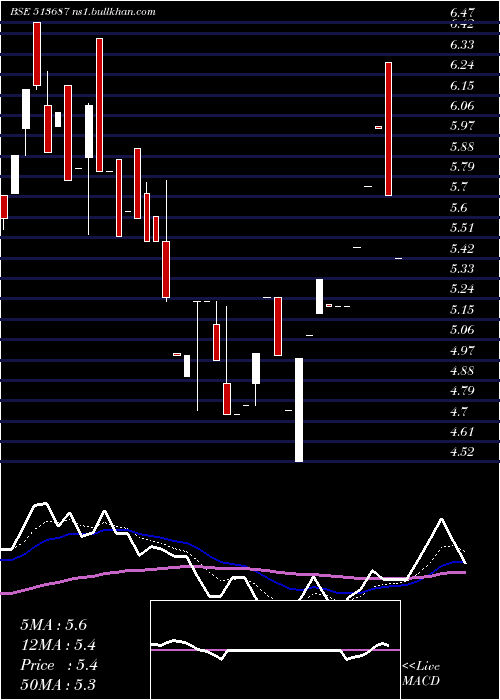
Task: Choose the 5.42 price level text
Action: [462, 248]
